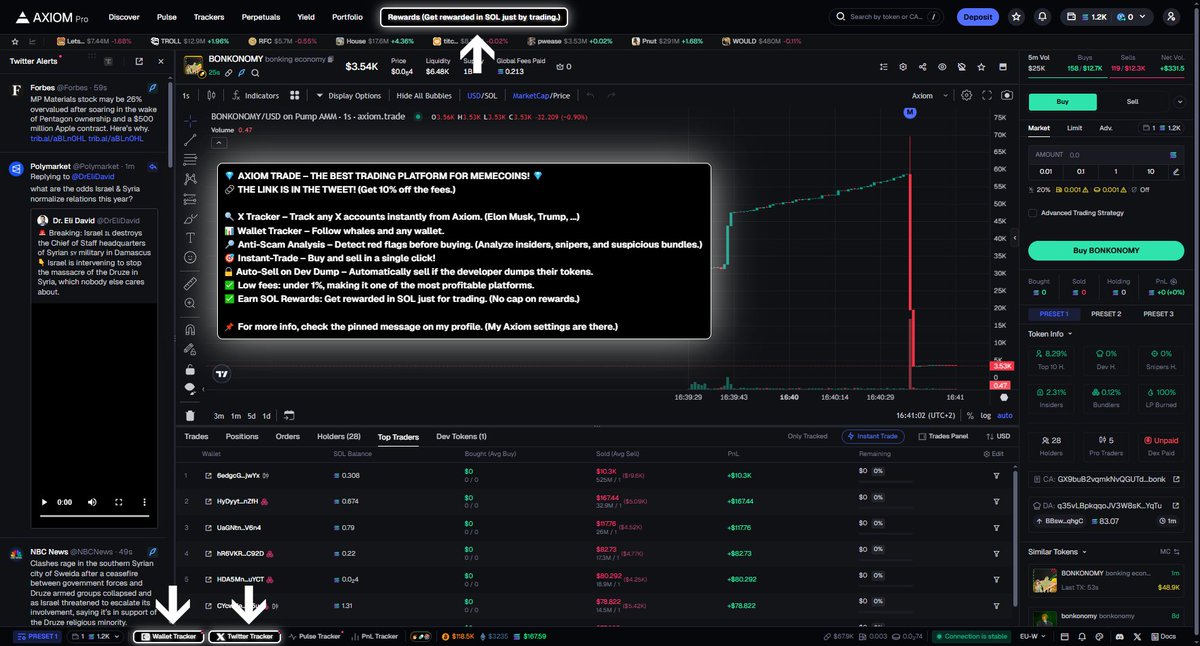Toggle MarketCap/Price display
The image size is (1200, 646).
point(541,95)
